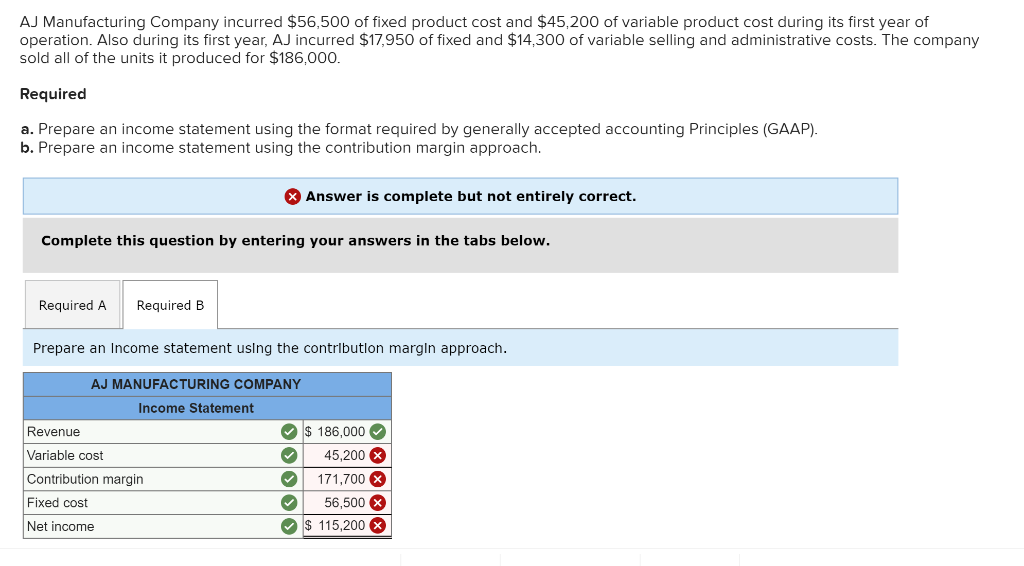
Task: Click requirement b. about contribution margin approach
Action: 281,148
